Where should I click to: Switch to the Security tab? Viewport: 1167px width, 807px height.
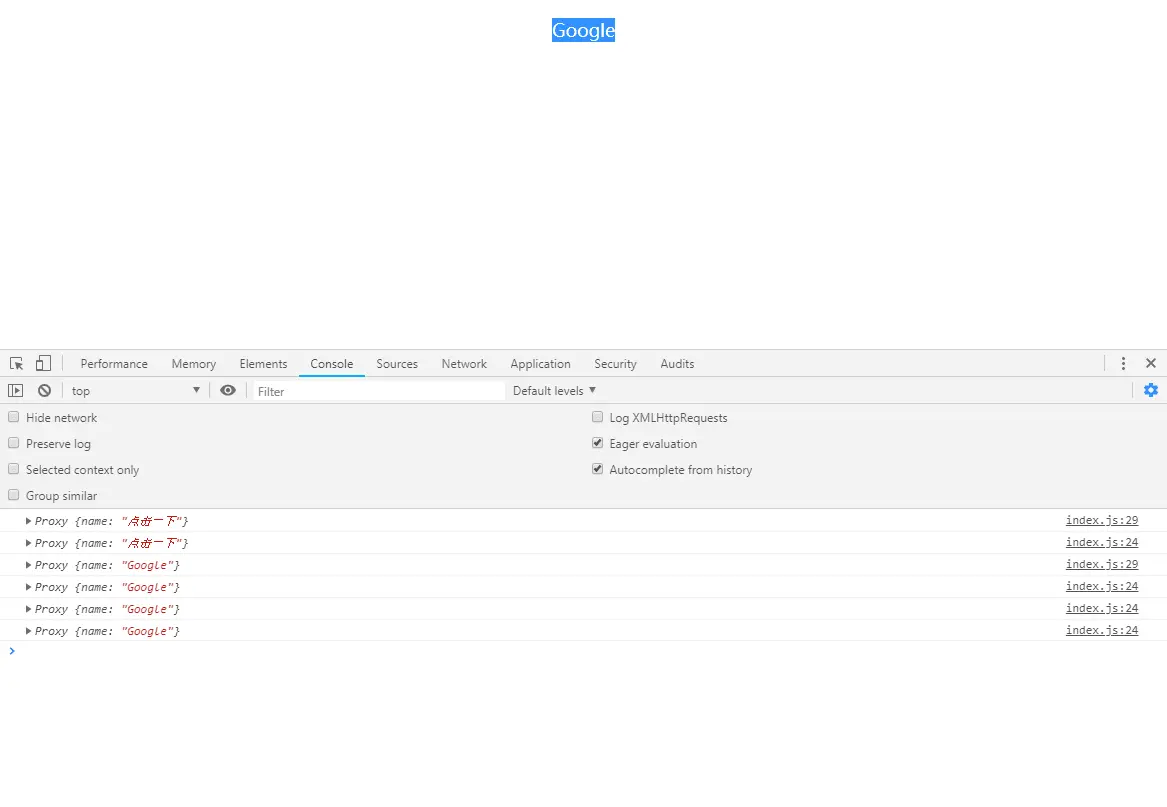(615, 363)
